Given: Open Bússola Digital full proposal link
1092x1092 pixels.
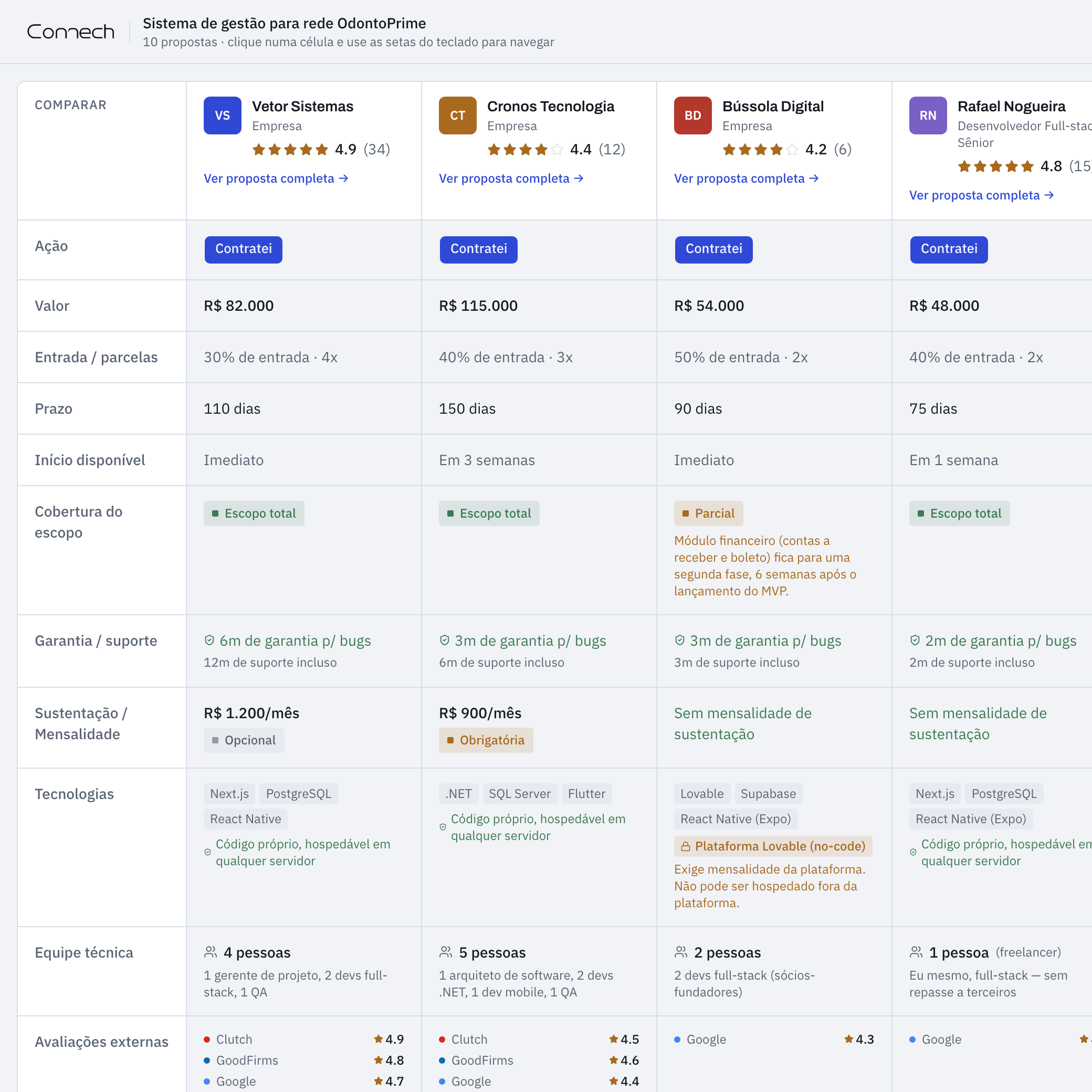Looking at the screenshot, I should (746, 178).
